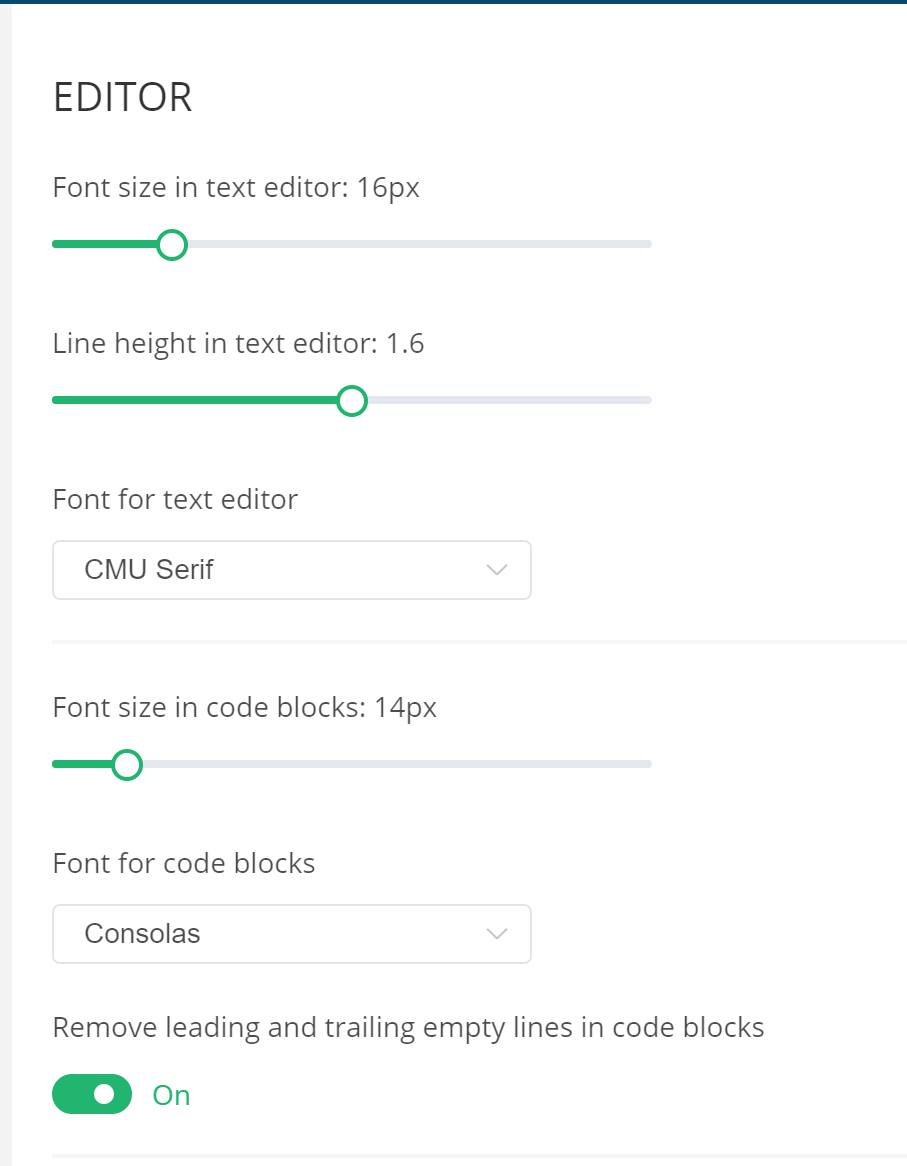Open the chevron on the CMU Serif dropdown

coord(496,569)
